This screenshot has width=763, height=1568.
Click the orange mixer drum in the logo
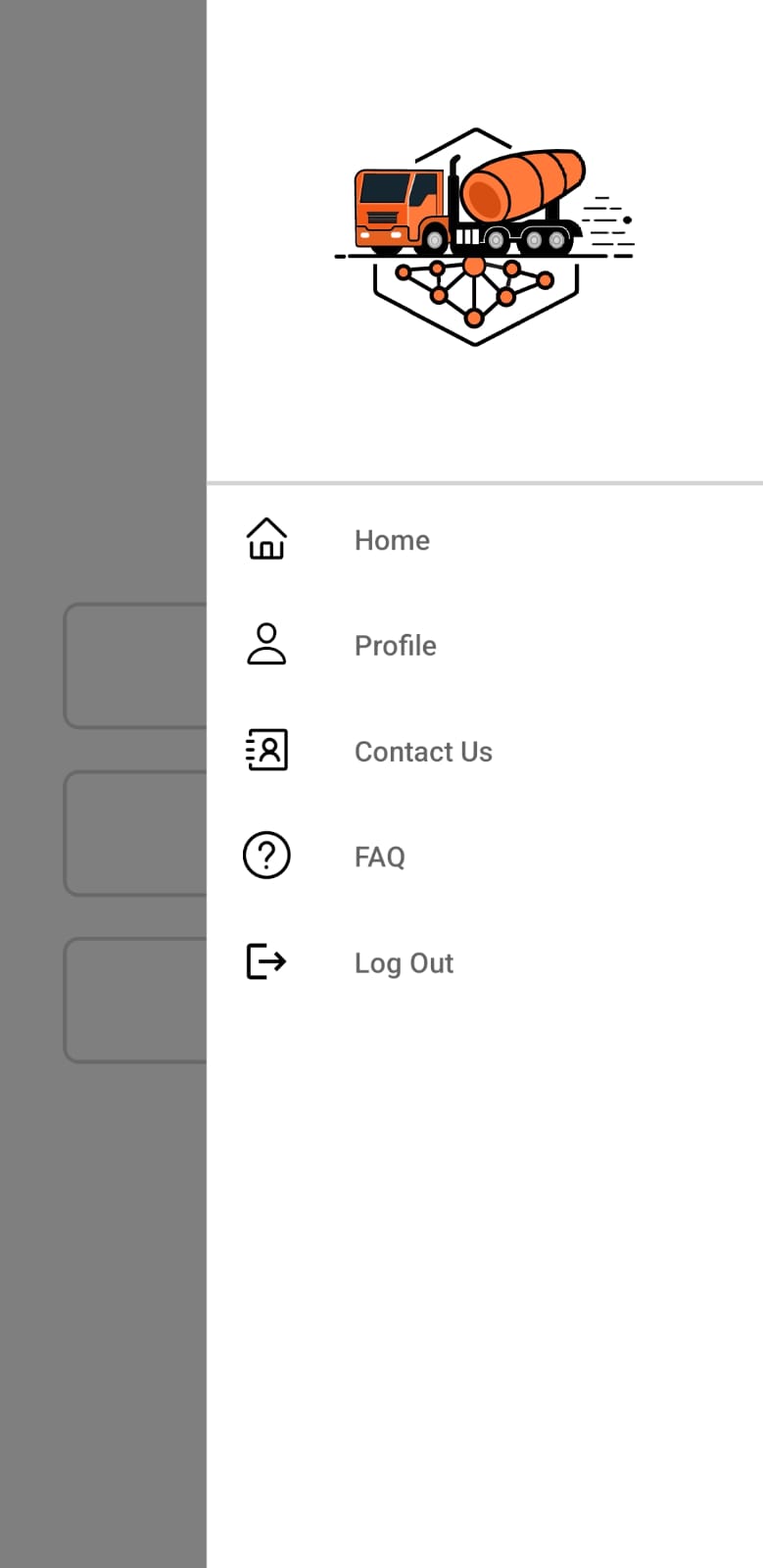pos(522,185)
